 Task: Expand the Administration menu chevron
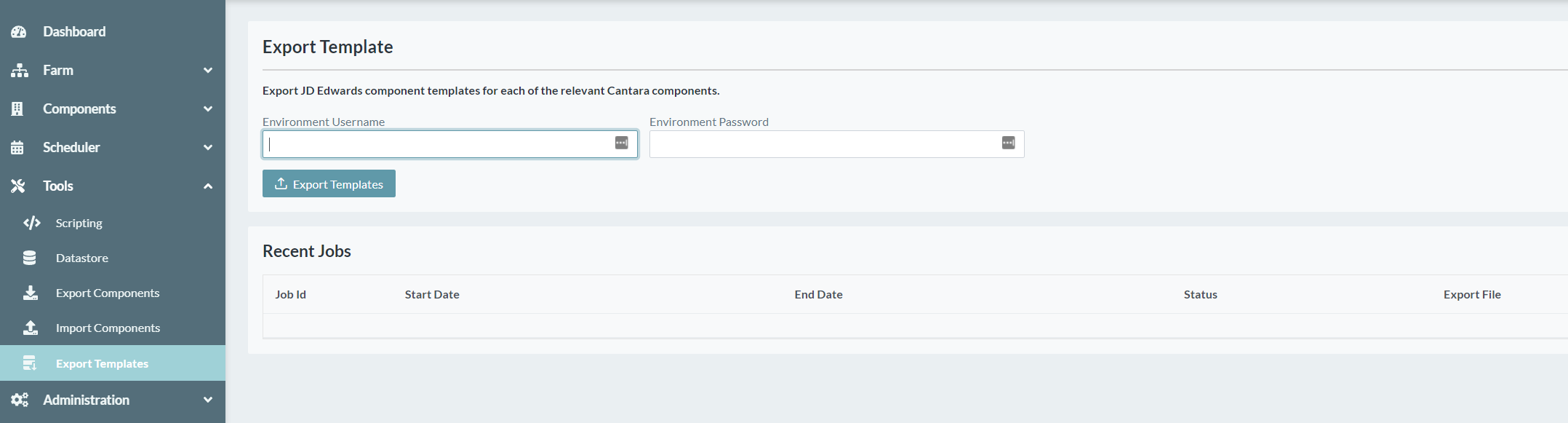click(208, 400)
